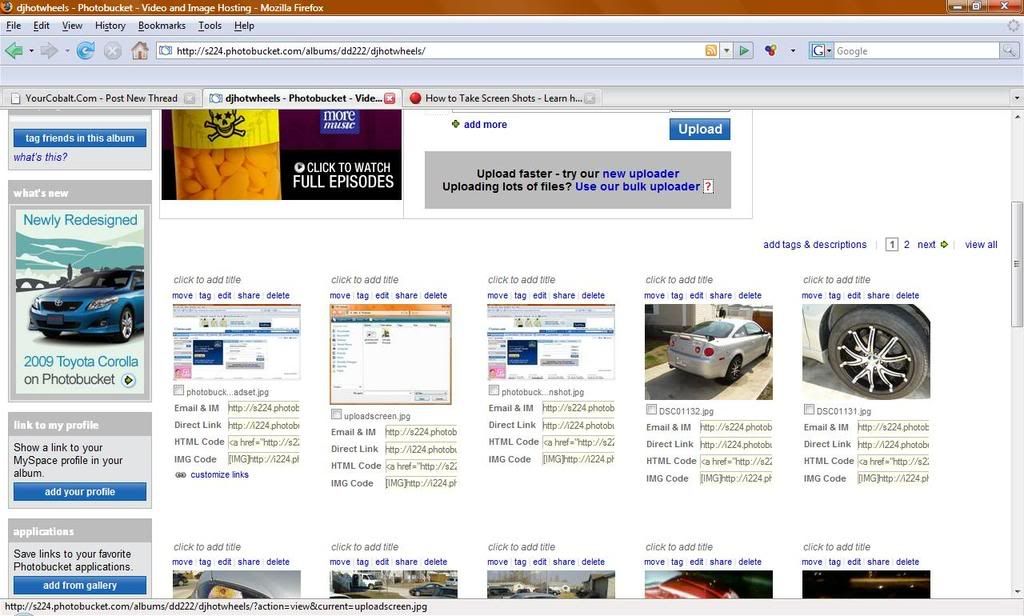Click the browser Forward arrow button
The height and width of the screenshot is (616, 1024).
[x=49, y=50]
